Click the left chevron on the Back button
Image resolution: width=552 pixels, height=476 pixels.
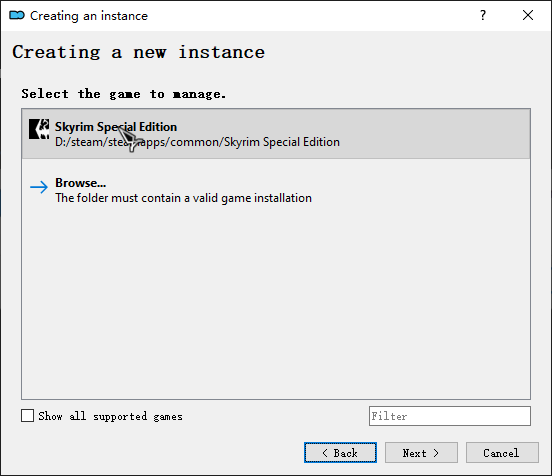325,453
